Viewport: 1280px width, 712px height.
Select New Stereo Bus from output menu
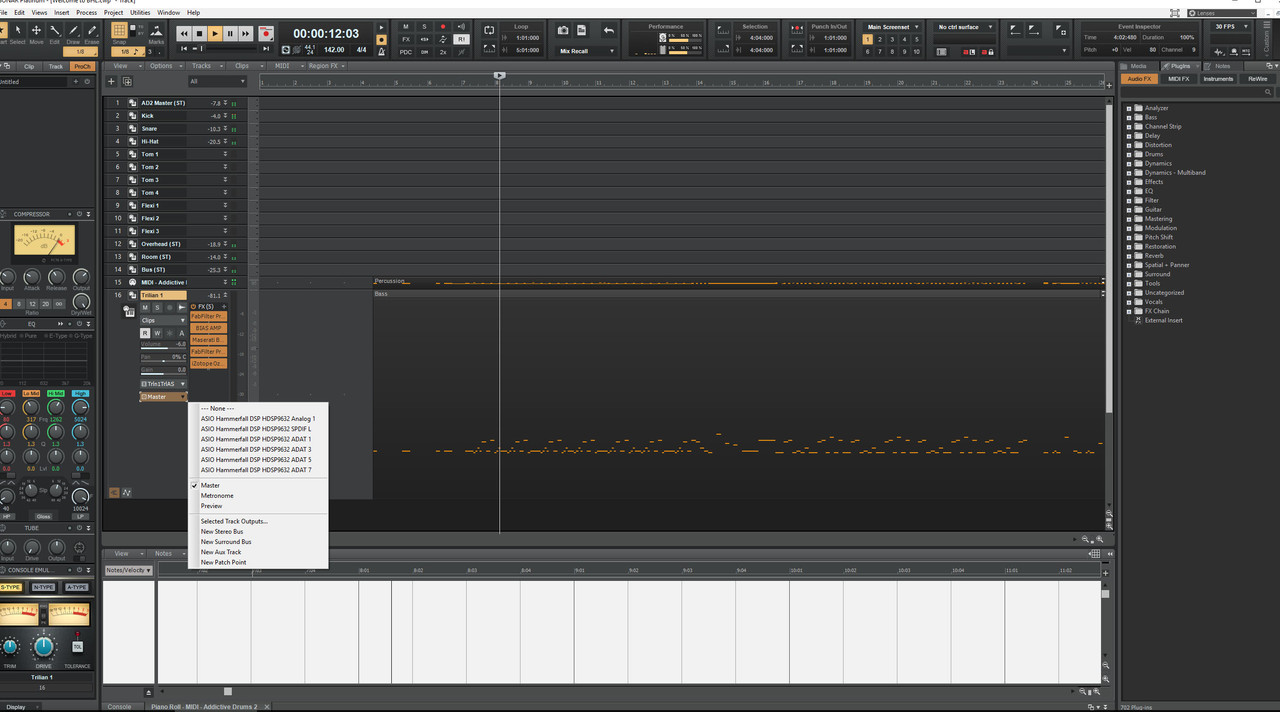[x=222, y=532]
